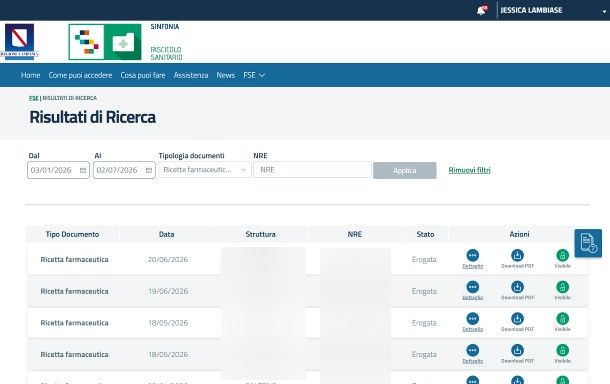Download PDF for the second 18/05/2026 prescription
The width and height of the screenshot is (610, 384).
coord(517,354)
